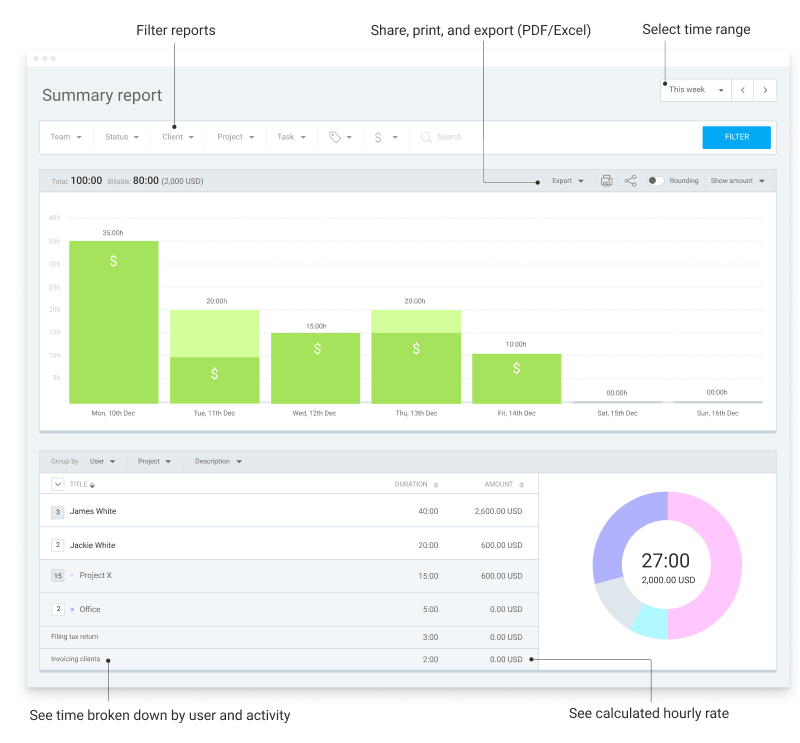
Task: Click the print report icon
Action: (x=606, y=181)
